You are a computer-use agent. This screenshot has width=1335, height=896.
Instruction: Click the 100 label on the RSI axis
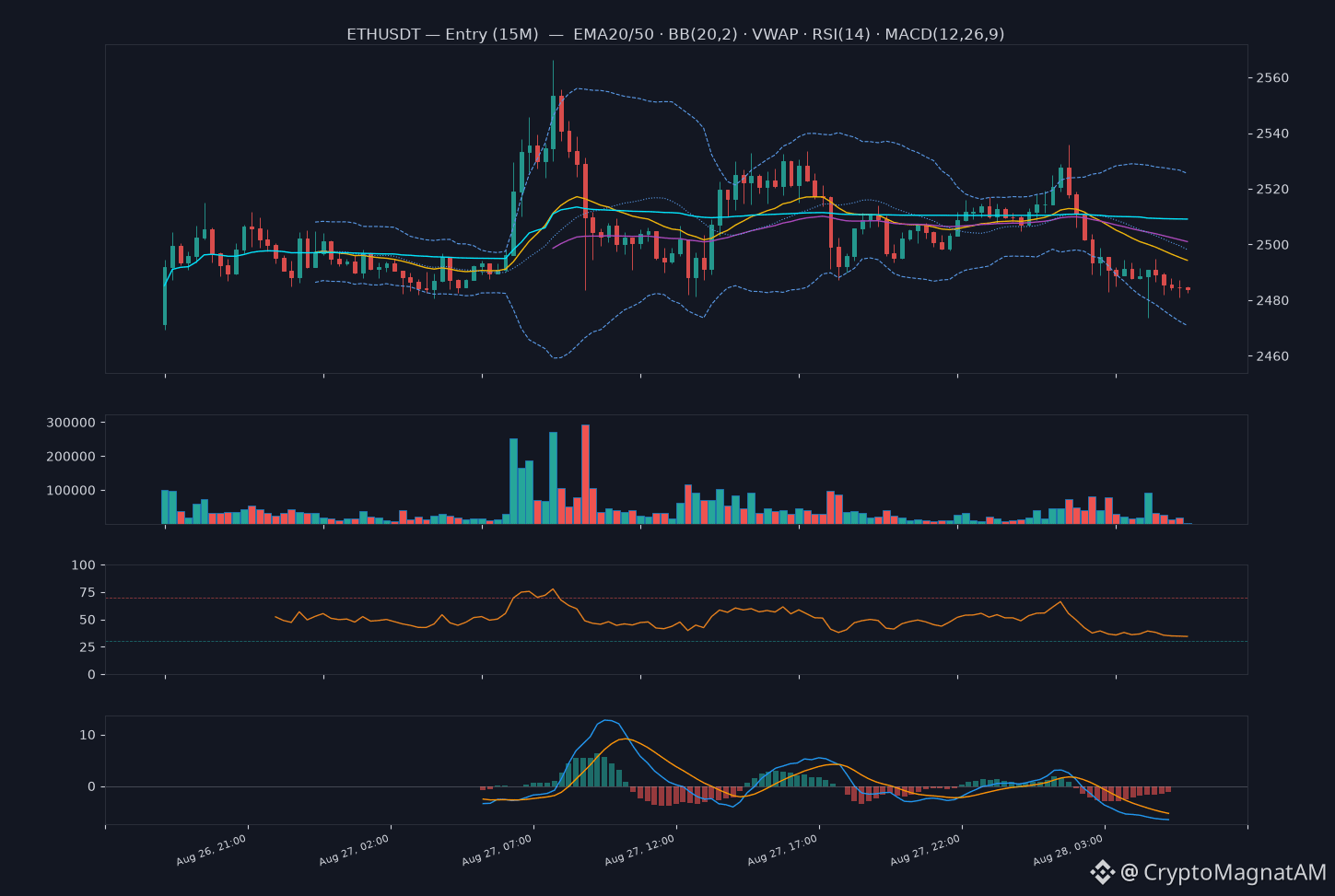coord(83,564)
